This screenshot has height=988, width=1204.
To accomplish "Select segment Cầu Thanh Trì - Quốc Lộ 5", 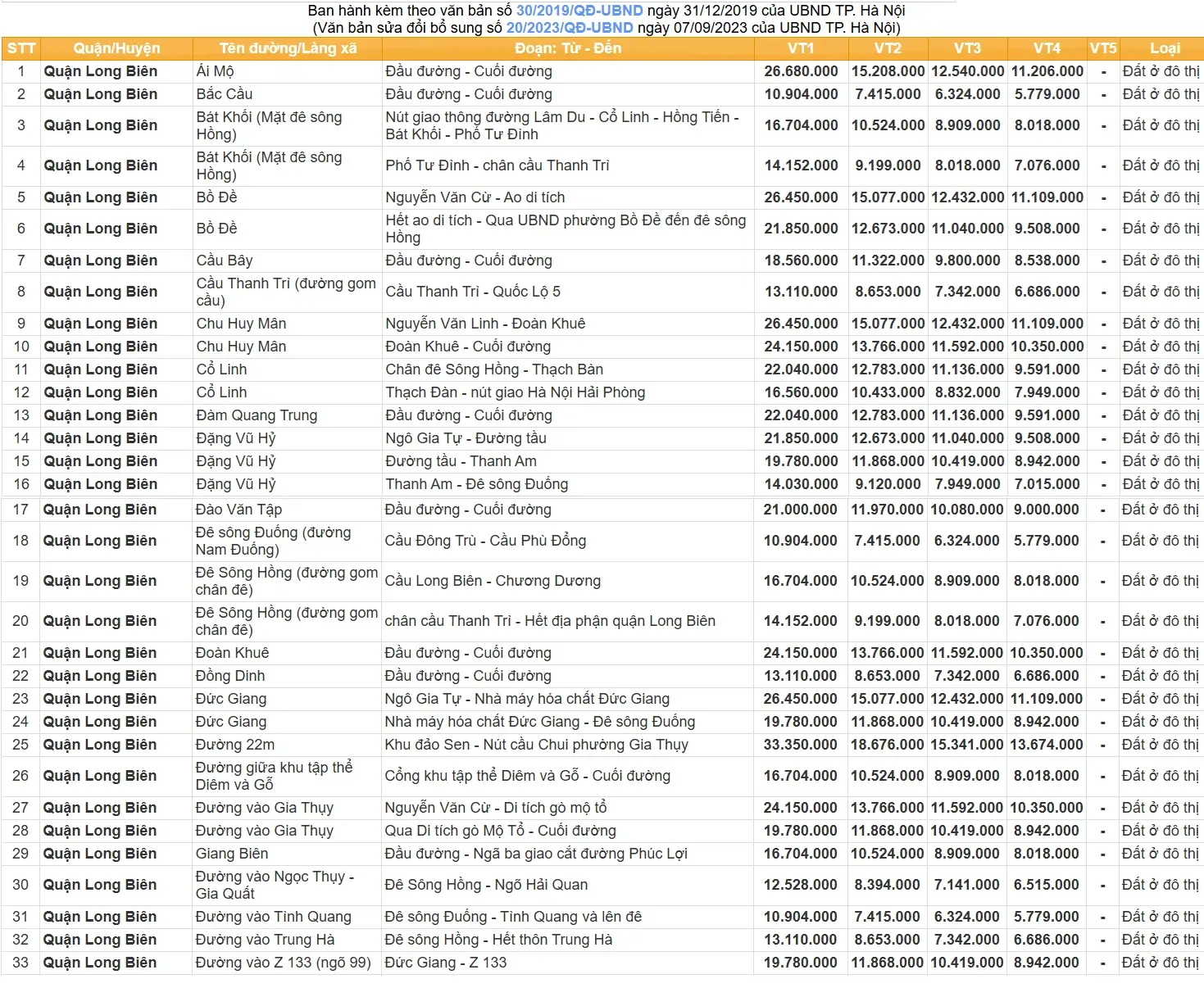I will point(473,292).
